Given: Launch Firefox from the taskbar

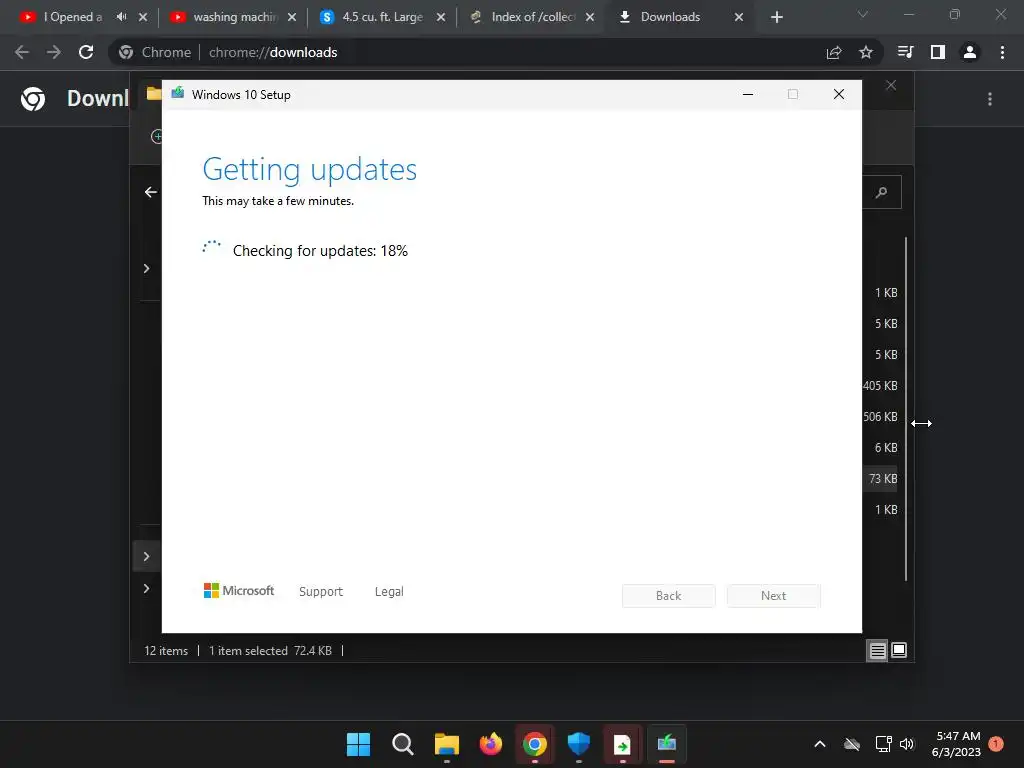Looking at the screenshot, I should pos(490,744).
